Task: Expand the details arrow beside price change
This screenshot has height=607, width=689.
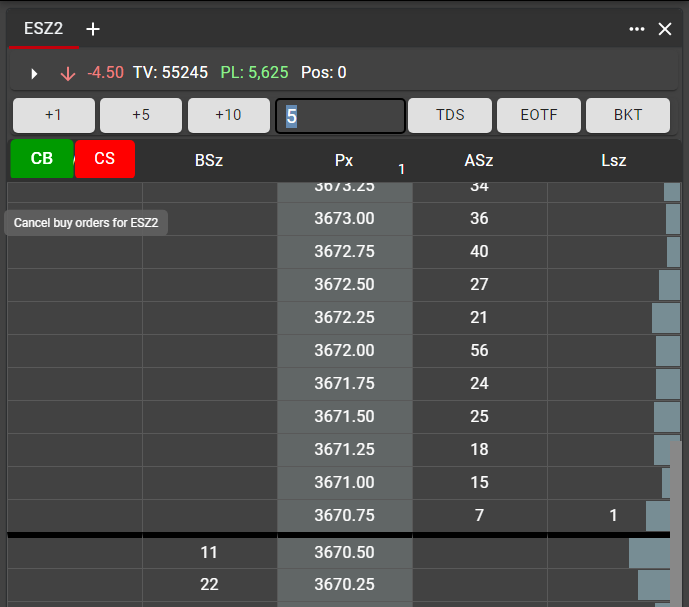Action: (35, 73)
